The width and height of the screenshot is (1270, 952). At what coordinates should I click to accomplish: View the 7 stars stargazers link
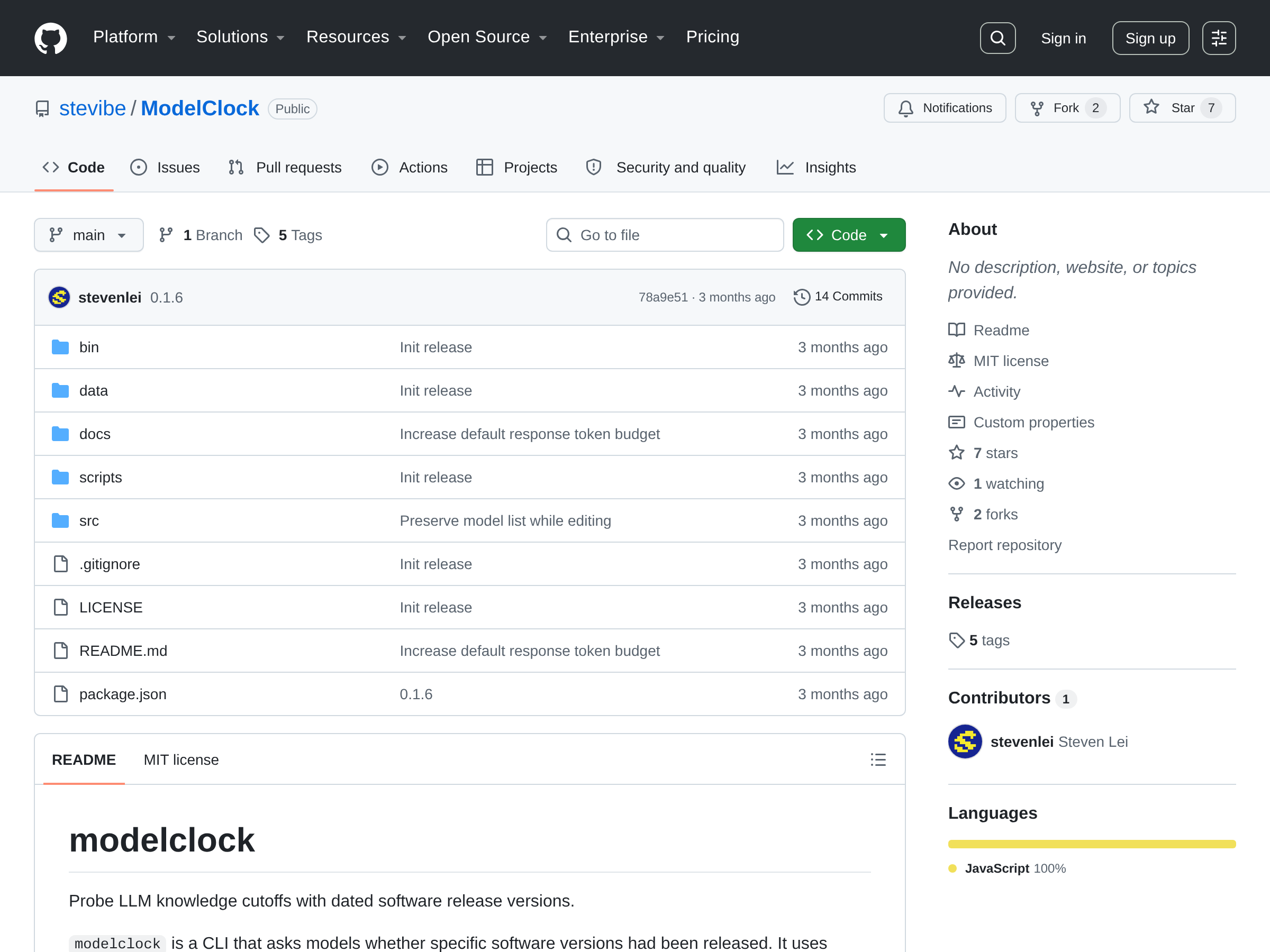983,453
